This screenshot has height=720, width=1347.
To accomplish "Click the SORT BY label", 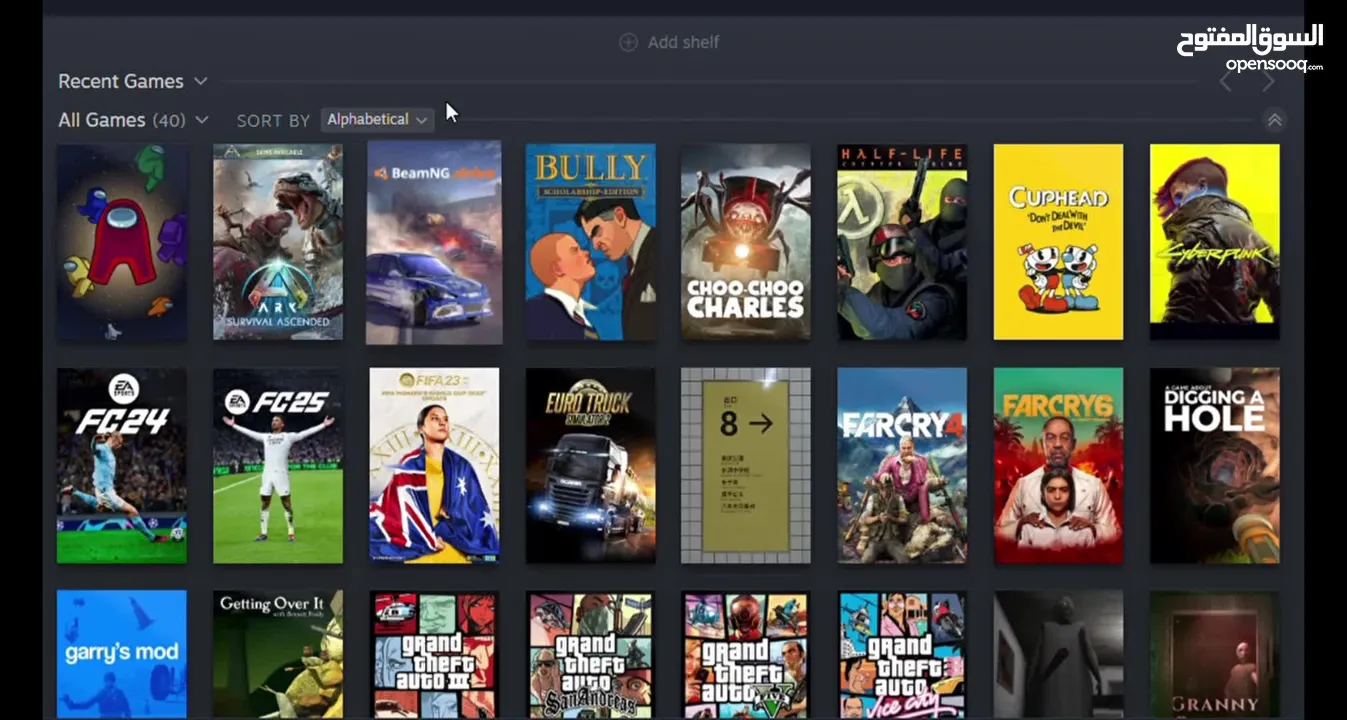I will [273, 120].
